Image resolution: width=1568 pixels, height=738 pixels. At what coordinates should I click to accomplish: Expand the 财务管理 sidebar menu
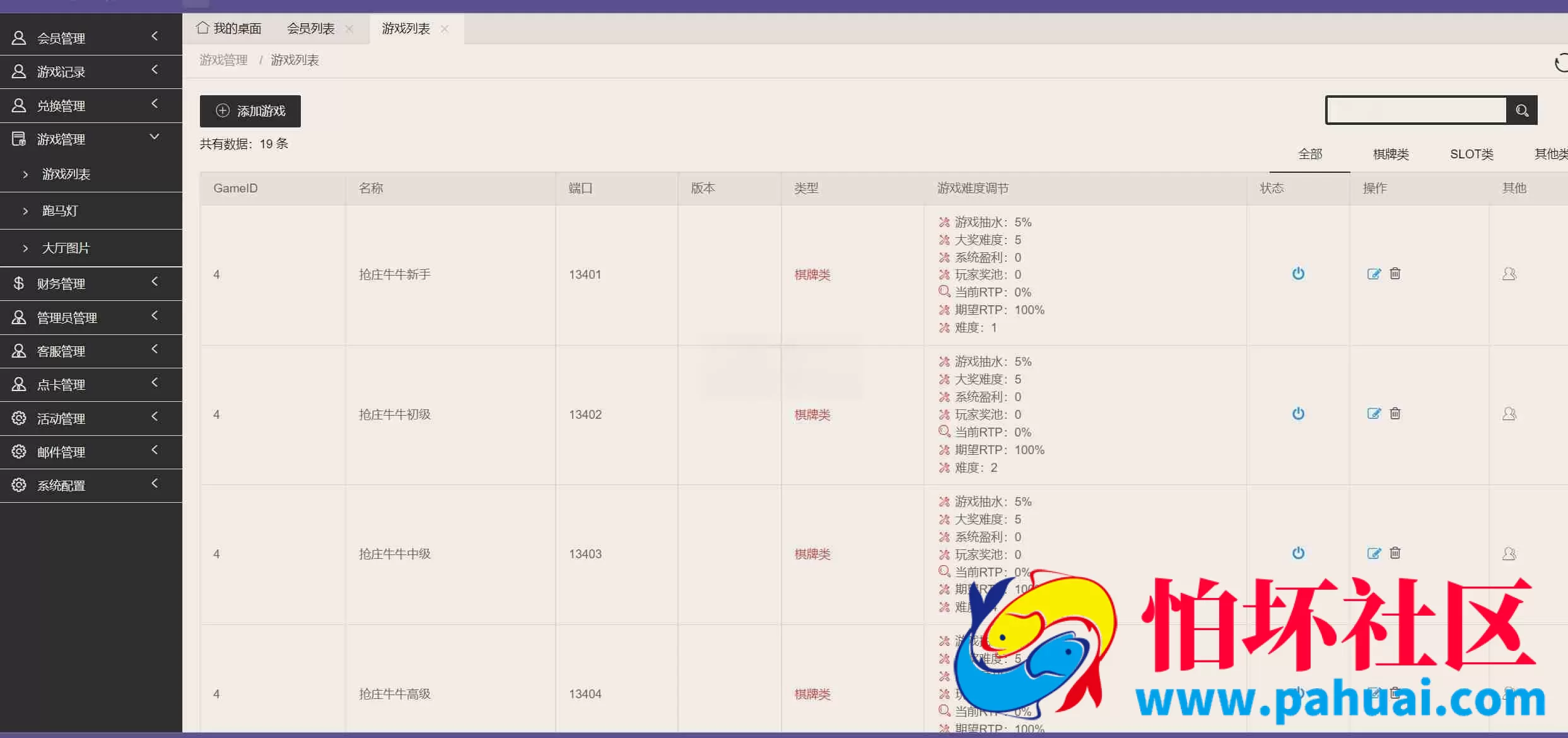(91, 283)
